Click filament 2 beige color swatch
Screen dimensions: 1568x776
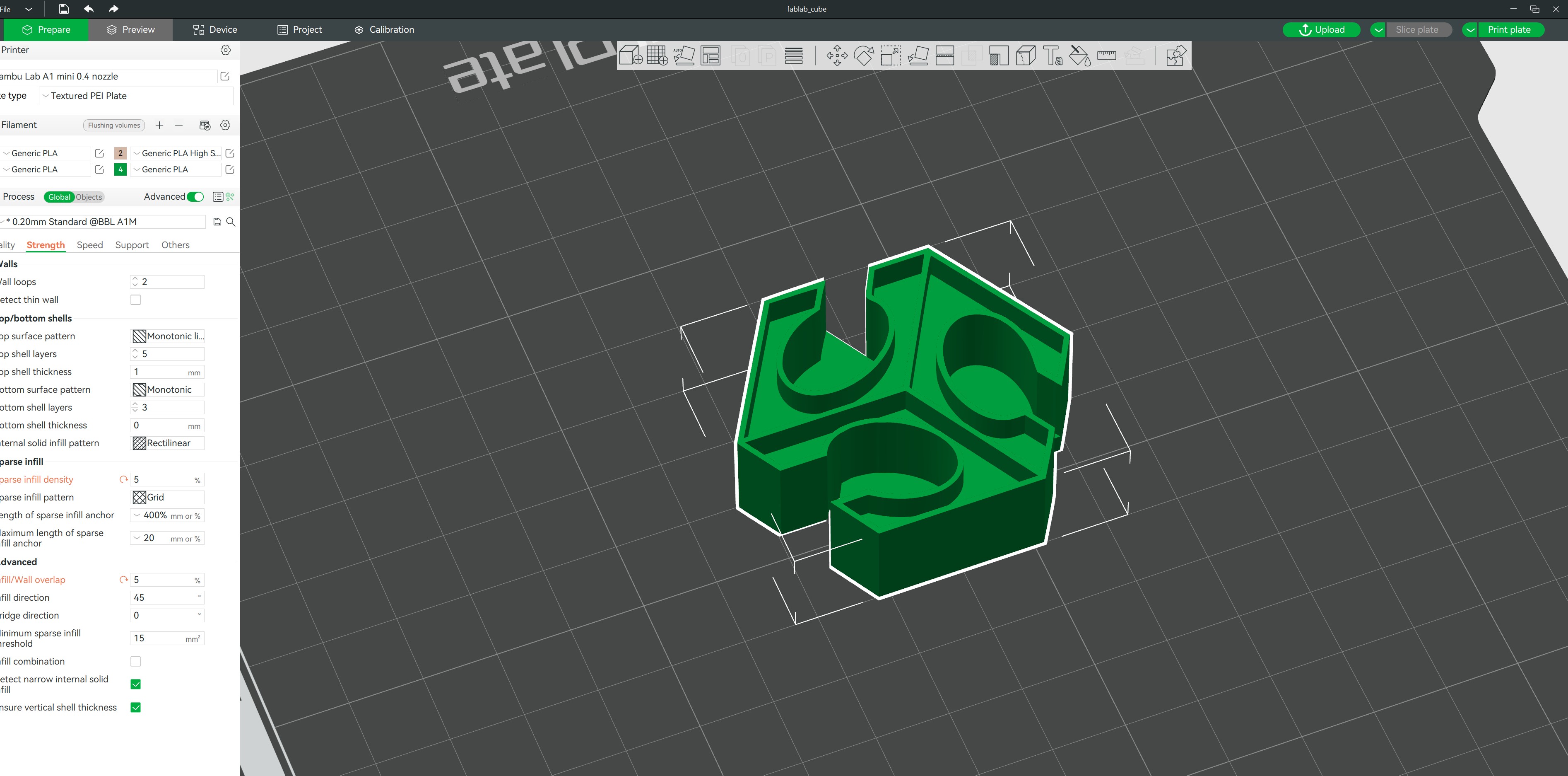coord(120,153)
